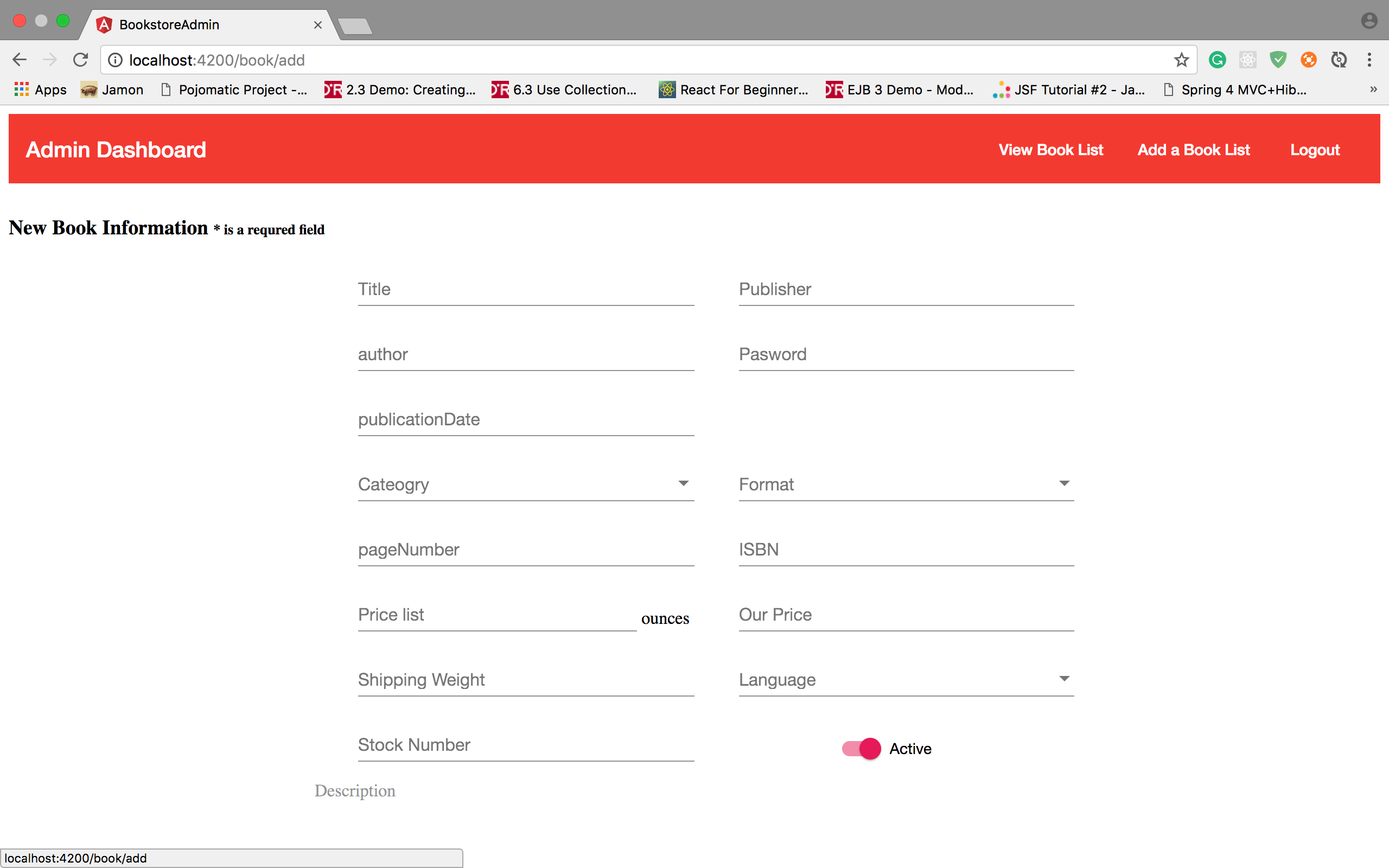
Task: Open Chrome three-dot menu
Action: (1369, 60)
